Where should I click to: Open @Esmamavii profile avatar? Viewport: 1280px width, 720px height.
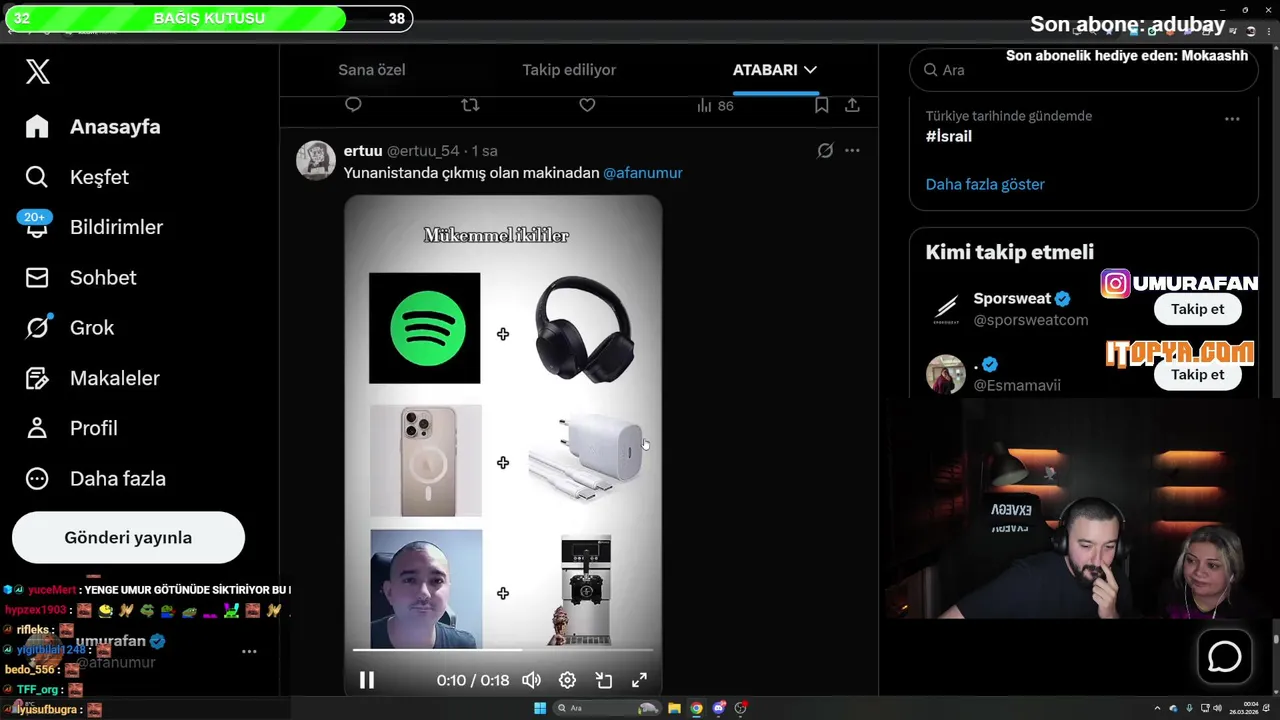tap(946, 375)
